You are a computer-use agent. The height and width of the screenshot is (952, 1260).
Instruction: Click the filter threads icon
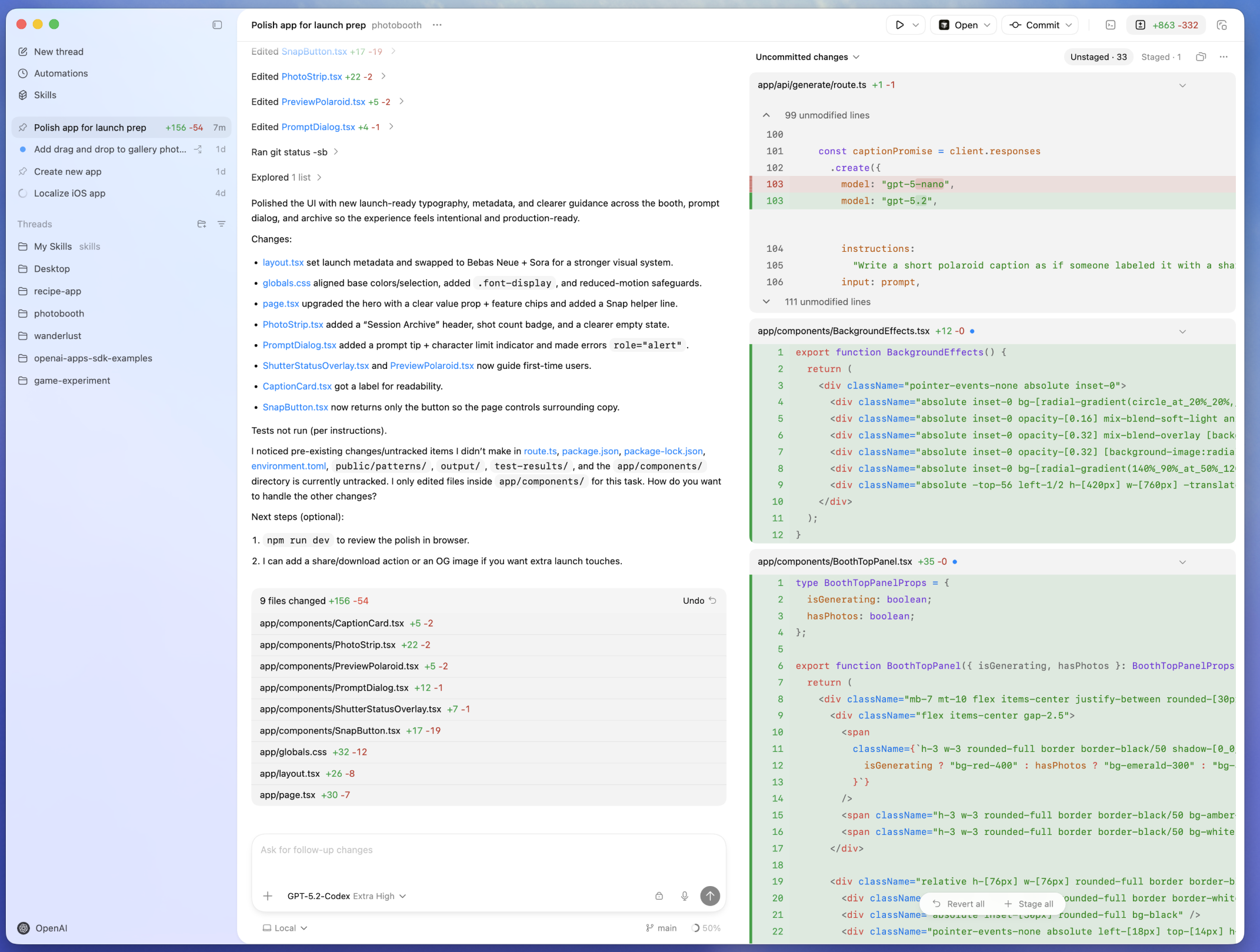click(222, 224)
